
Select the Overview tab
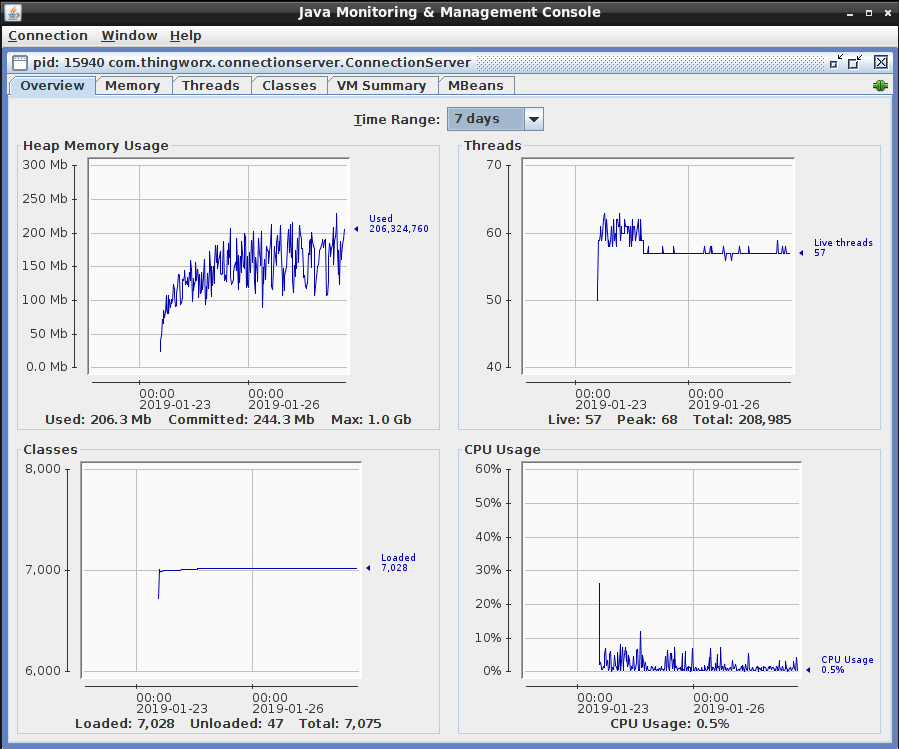point(52,86)
